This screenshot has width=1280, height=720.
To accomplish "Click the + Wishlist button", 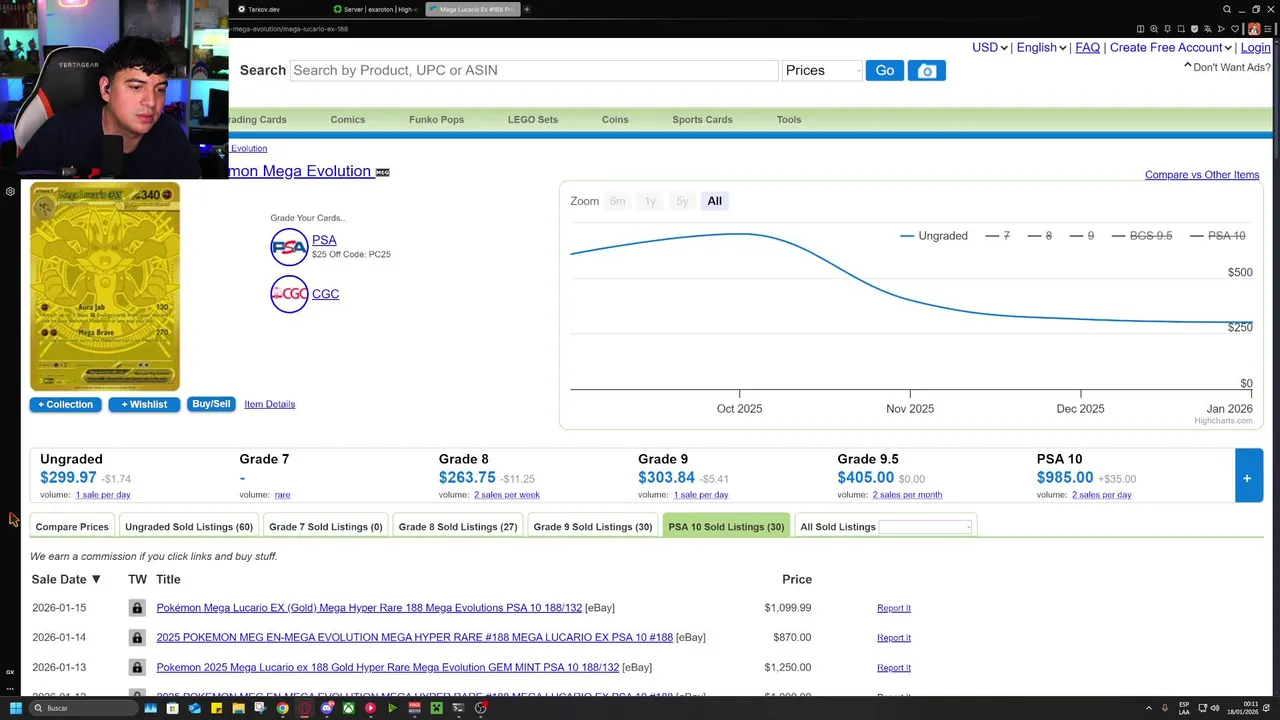I will (144, 404).
